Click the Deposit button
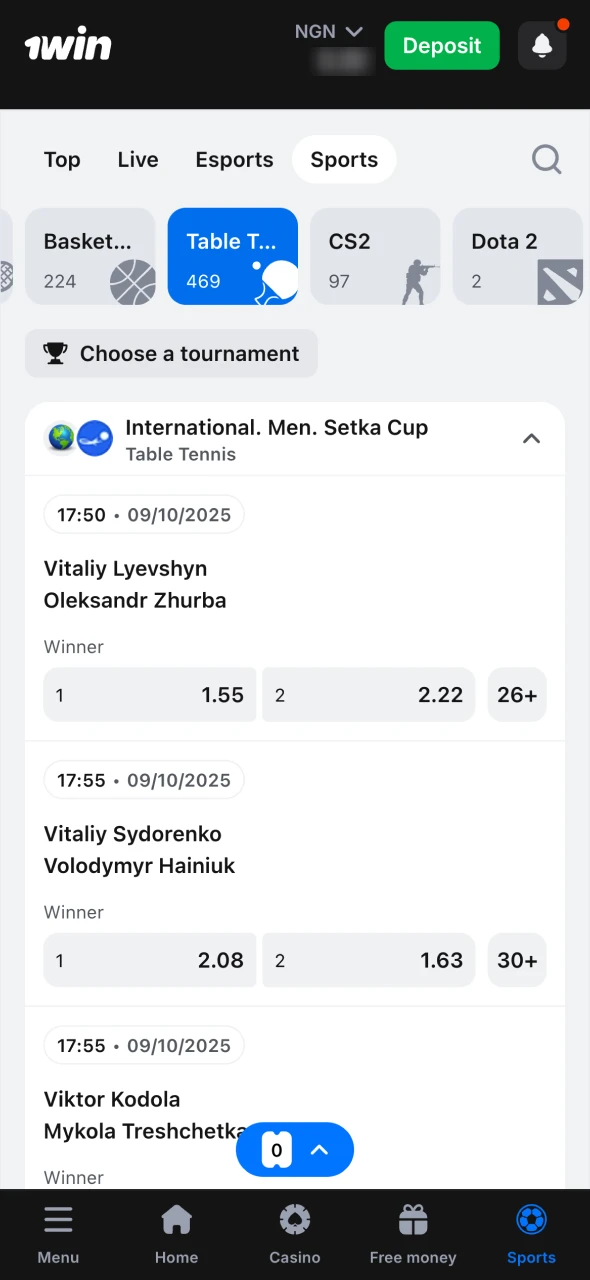 coord(441,45)
